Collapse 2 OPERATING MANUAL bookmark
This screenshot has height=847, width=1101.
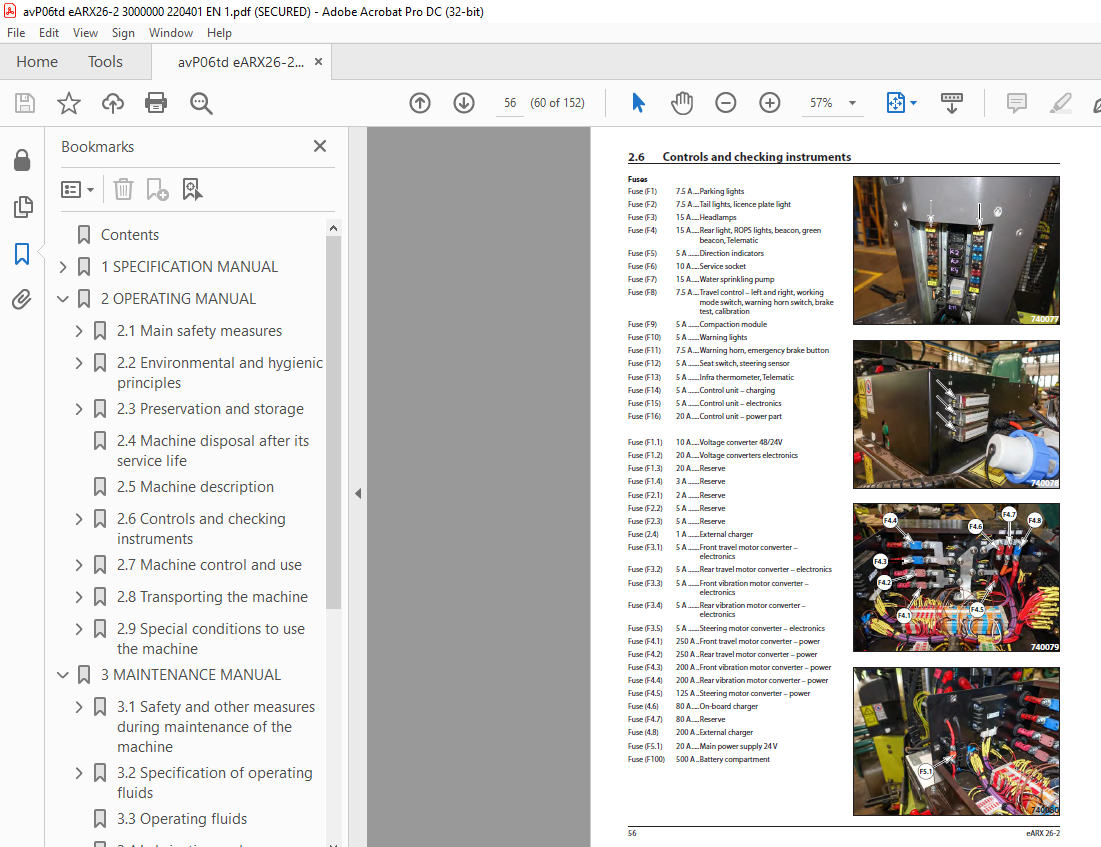point(62,299)
